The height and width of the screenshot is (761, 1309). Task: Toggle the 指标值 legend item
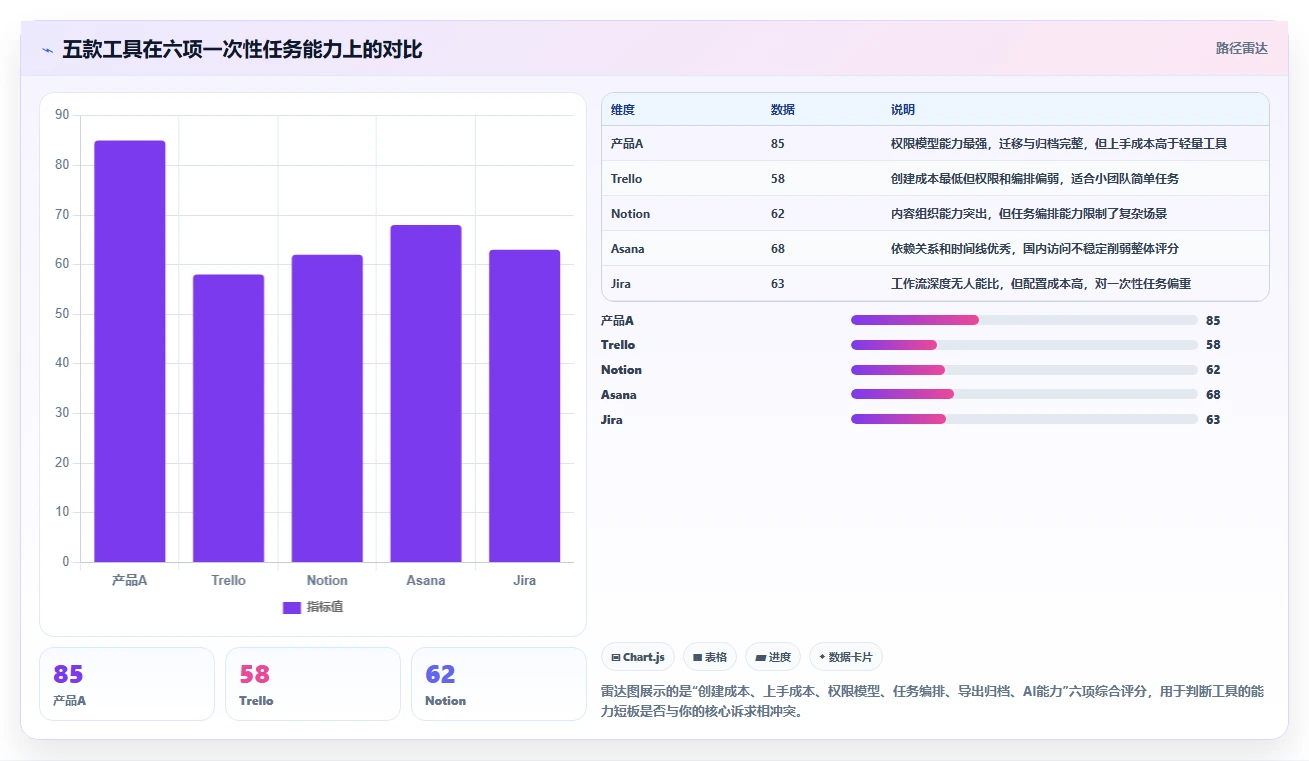click(313, 607)
